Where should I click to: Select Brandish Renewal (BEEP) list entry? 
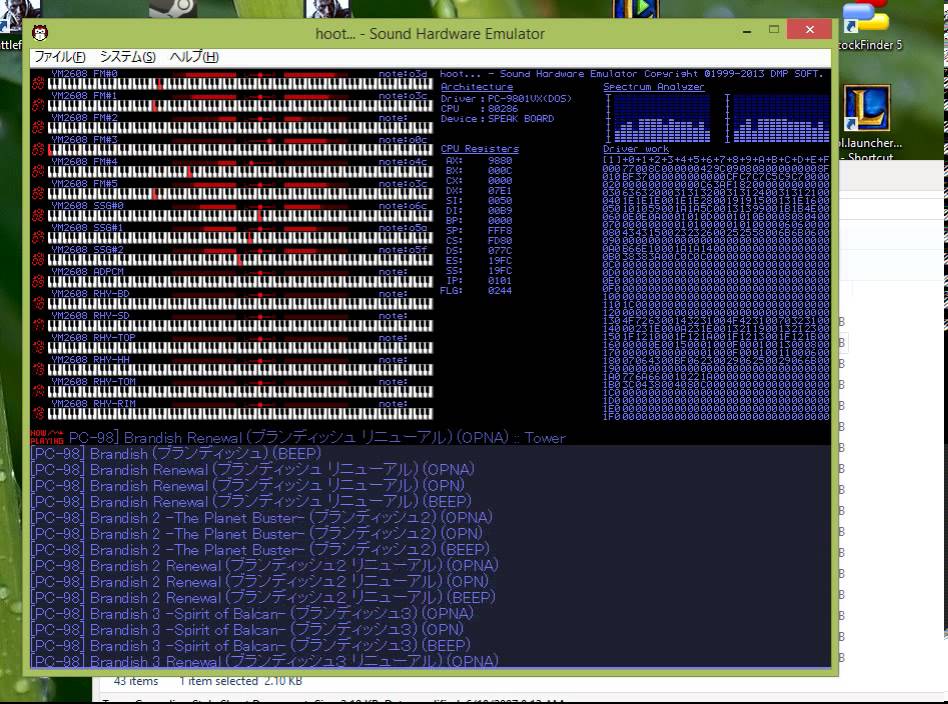[x=251, y=501]
